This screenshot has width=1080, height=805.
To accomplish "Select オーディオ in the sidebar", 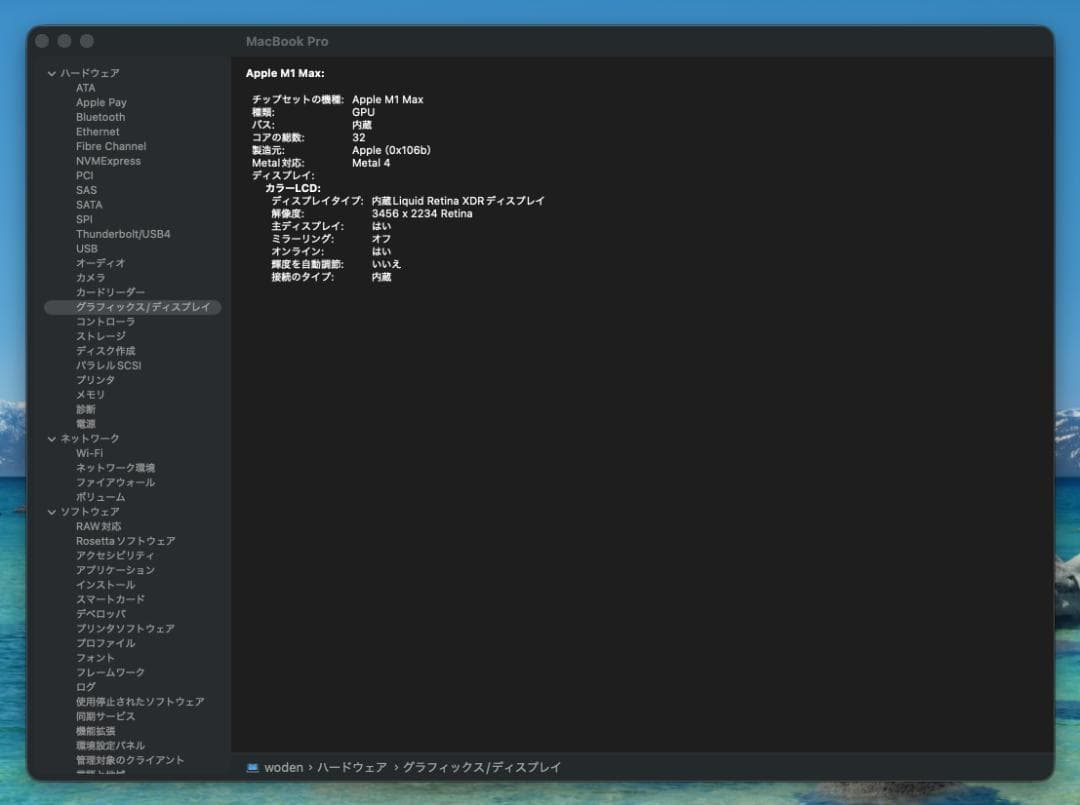I will pyautogui.click(x=101, y=263).
